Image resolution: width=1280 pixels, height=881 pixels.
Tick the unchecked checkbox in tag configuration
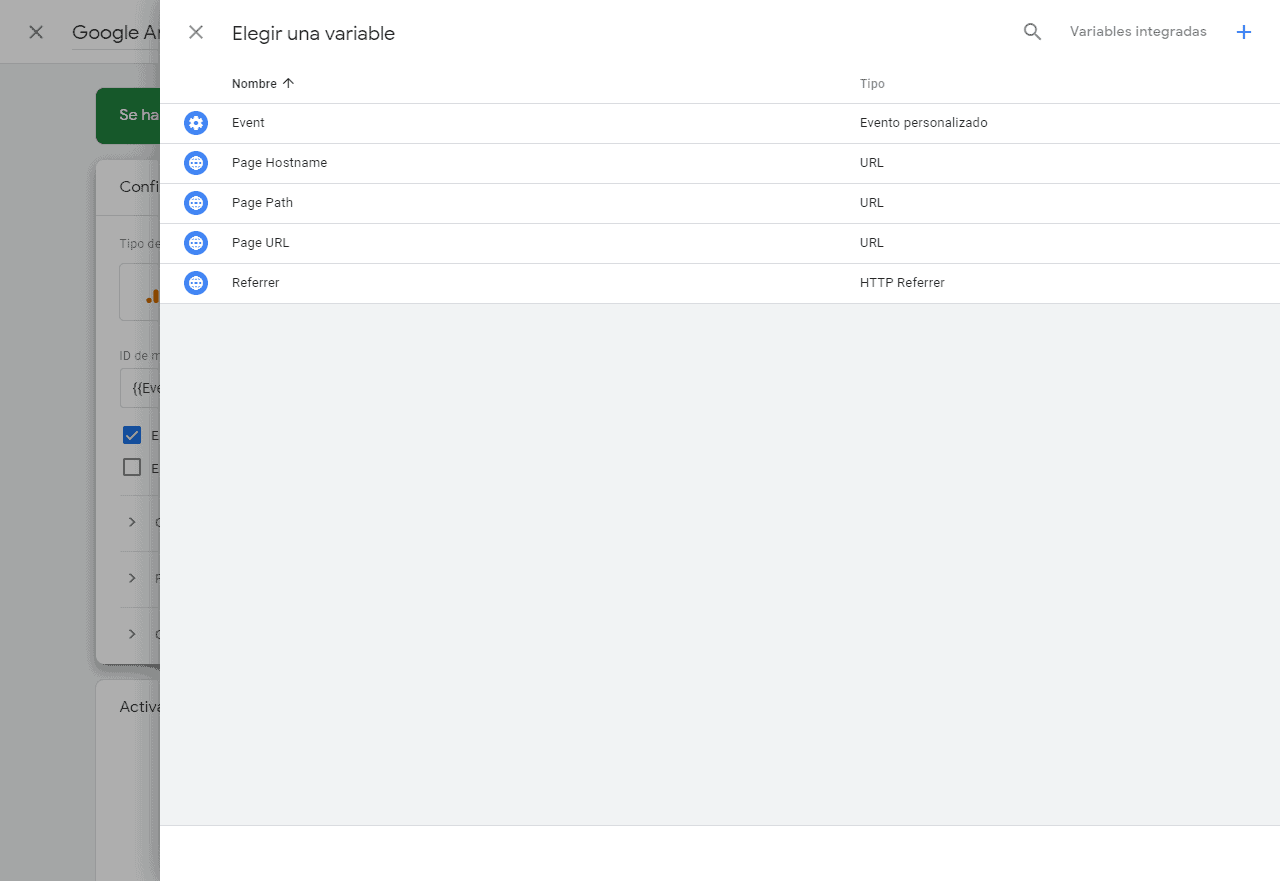click(x=132, y=467)
